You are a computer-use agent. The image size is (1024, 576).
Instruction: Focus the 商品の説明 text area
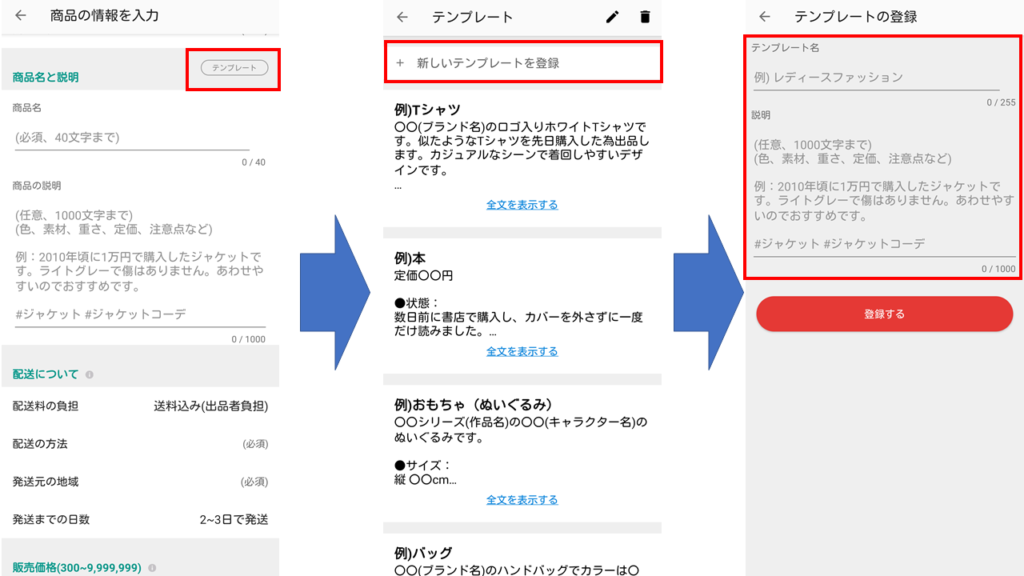(x=140, y=264)
